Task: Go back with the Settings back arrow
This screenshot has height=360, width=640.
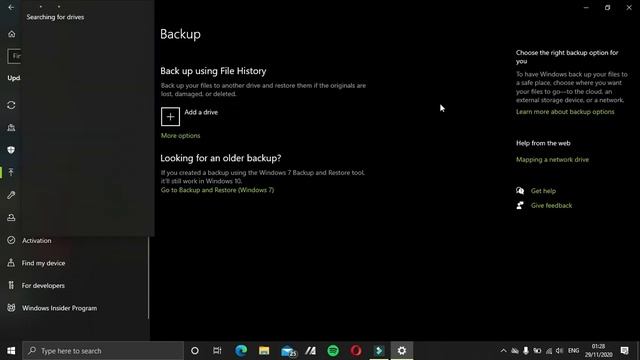Action: 11,7
